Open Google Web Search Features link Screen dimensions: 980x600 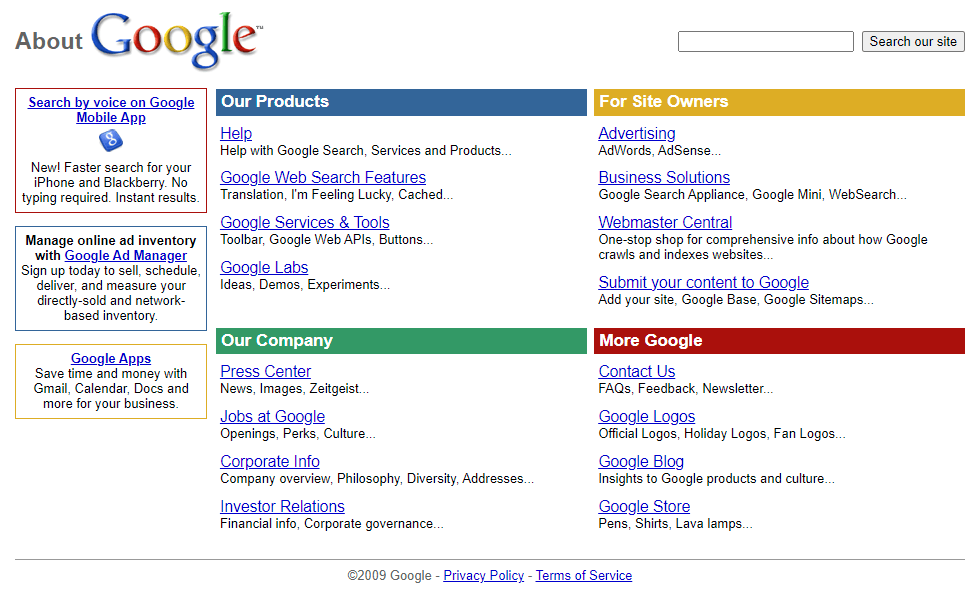tap(323, 178)
